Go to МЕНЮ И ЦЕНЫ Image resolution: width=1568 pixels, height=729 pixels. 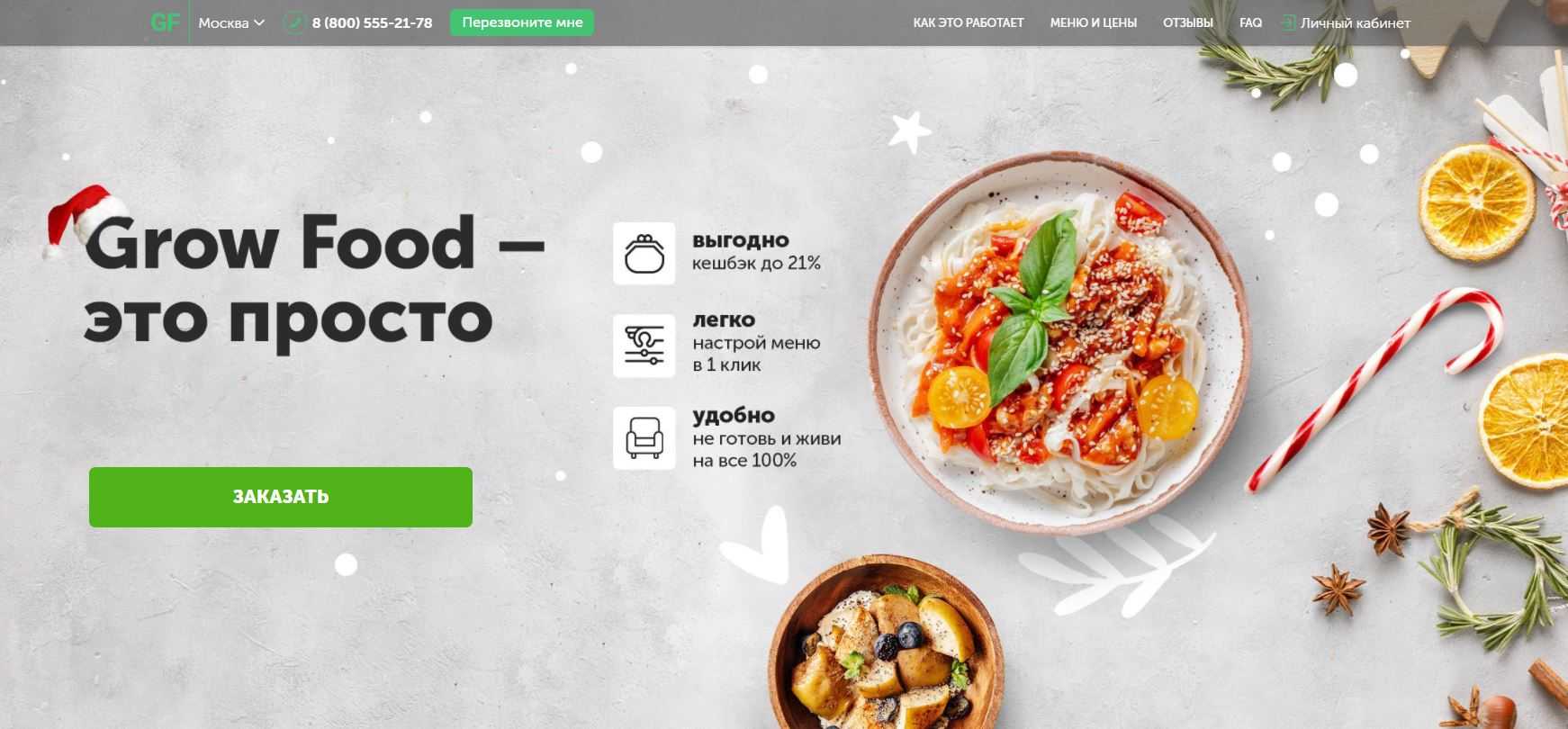tap(1093, 22)
